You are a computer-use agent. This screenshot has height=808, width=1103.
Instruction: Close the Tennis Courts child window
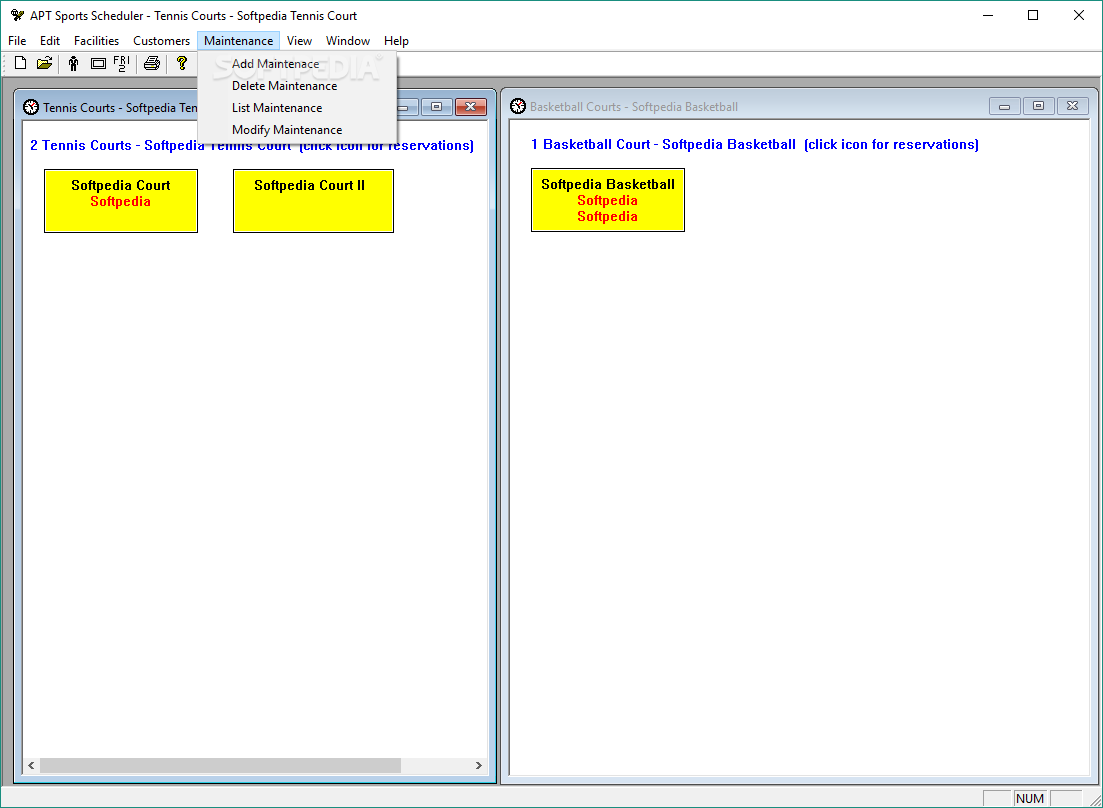click(x=471, y=107)
